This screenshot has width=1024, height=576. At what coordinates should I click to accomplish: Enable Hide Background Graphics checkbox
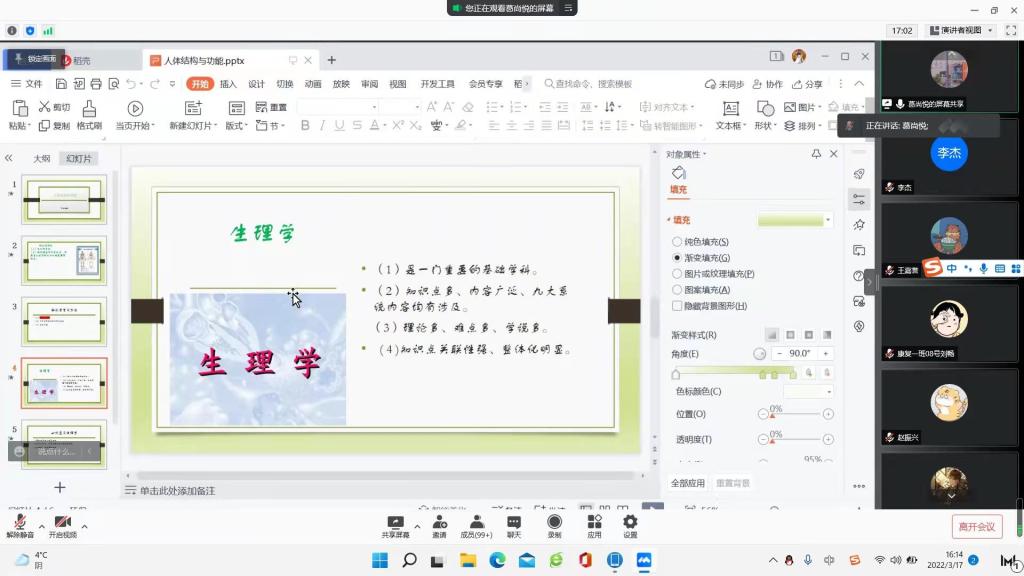(677, 306)
